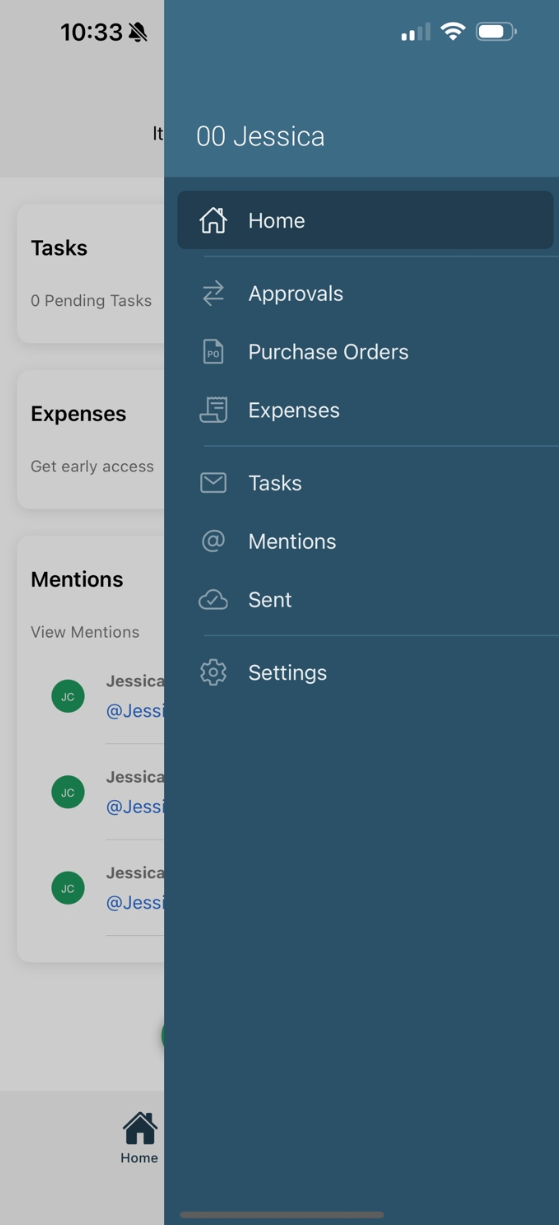Tap the 00 Jessica profile header
This screenshot has width=559, height=1225.
(x=260, y=137)
